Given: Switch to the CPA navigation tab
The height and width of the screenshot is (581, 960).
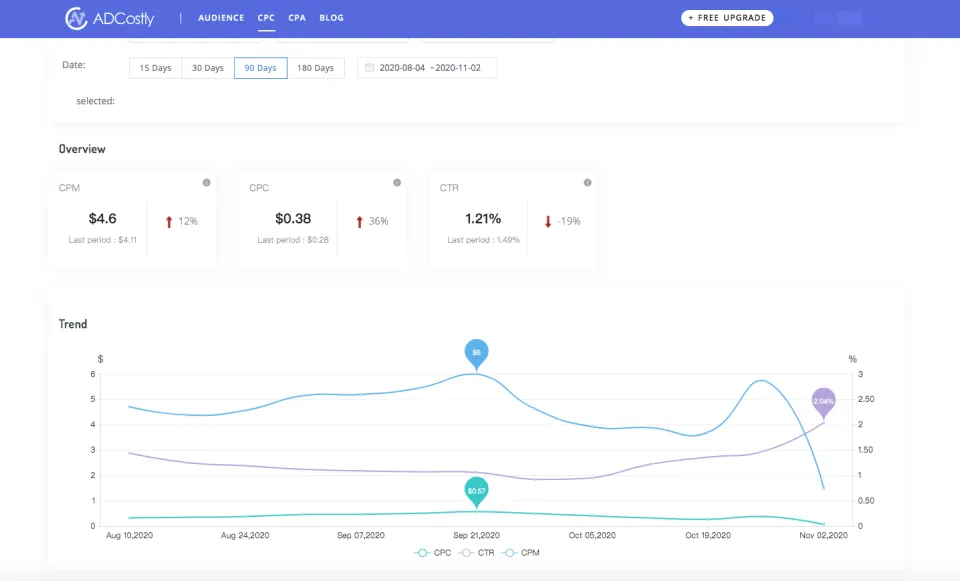Looking at the screenshot, I should click(x=297, y=18).
